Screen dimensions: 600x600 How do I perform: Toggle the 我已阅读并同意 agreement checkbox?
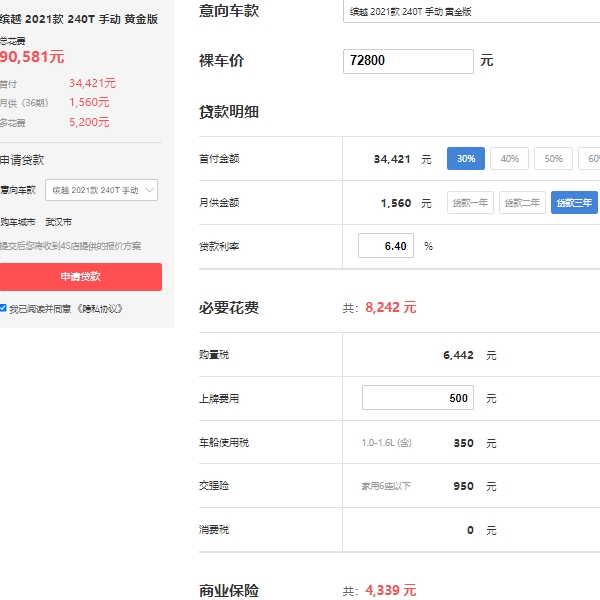tap(4, 308)
